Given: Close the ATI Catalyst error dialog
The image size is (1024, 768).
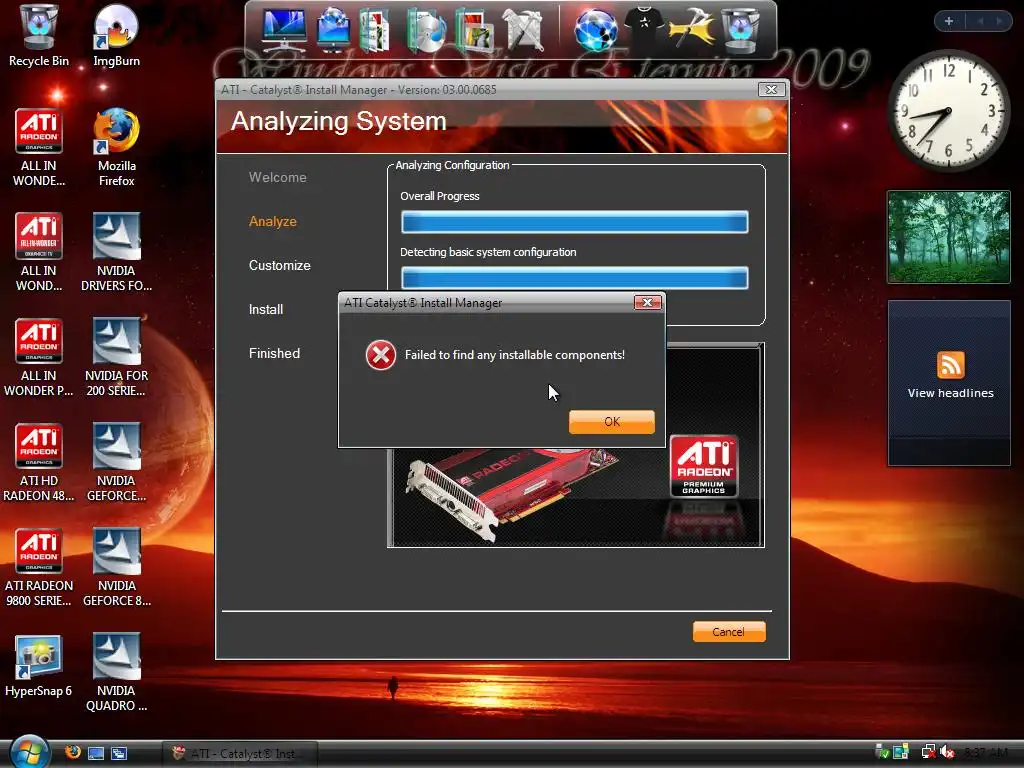Looking at the screenshot, I should [647, 302].
